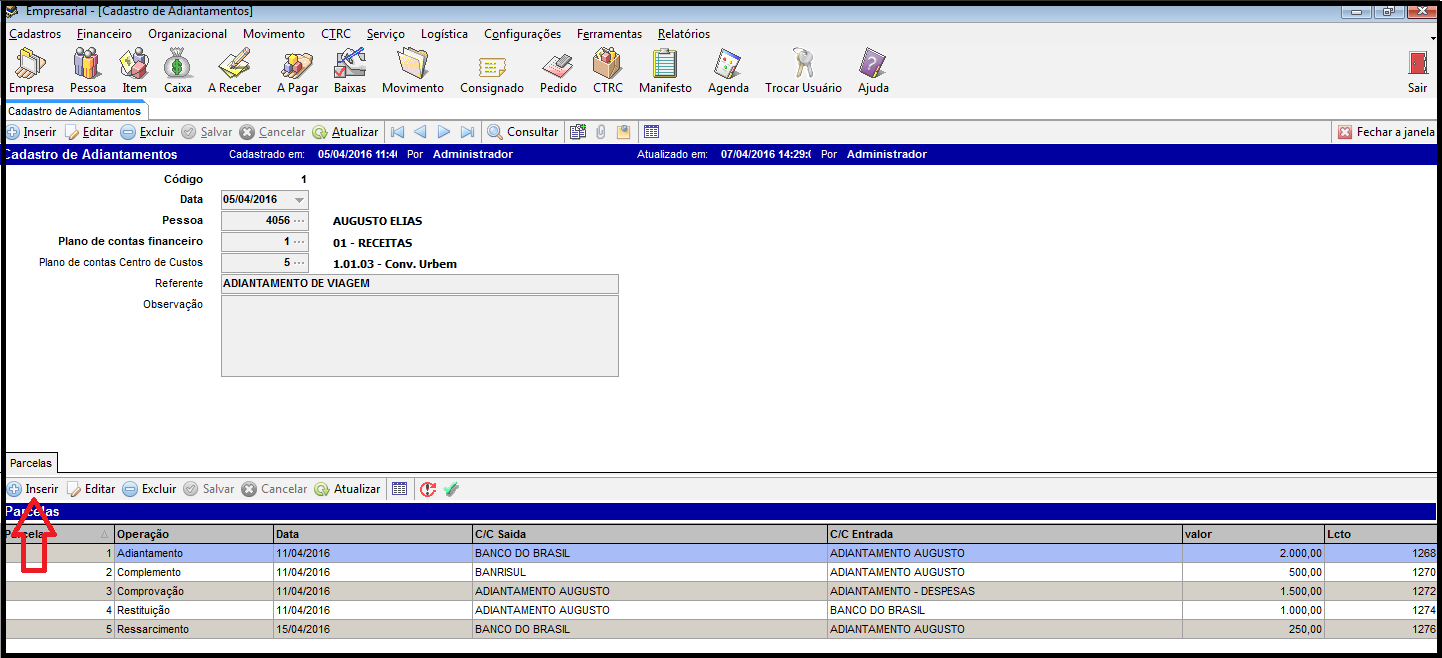Open the Manifesto toolbar icon

(x=665, y=66)
